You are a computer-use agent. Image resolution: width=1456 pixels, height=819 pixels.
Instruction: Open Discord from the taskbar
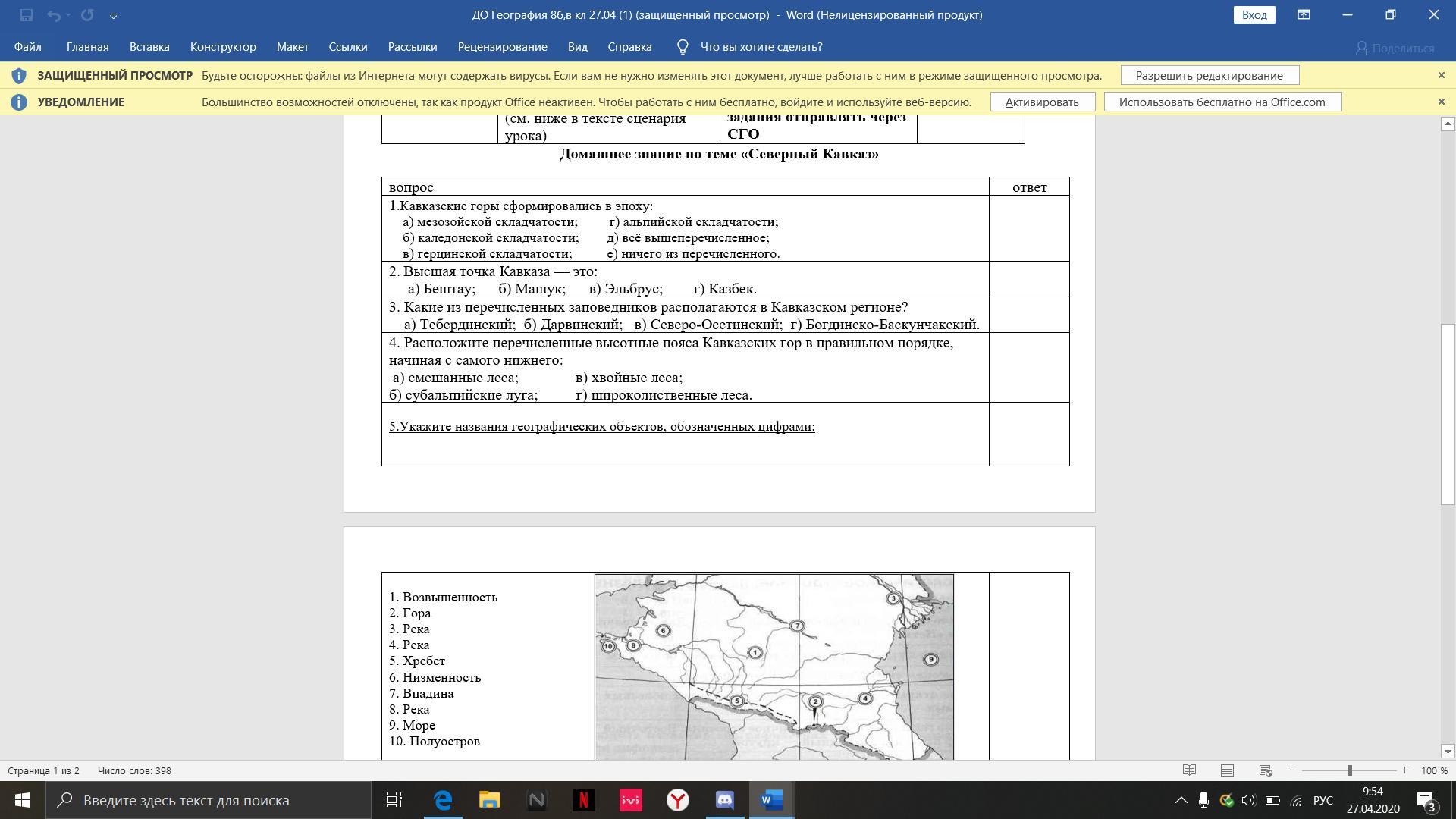(x=724, y=800)
